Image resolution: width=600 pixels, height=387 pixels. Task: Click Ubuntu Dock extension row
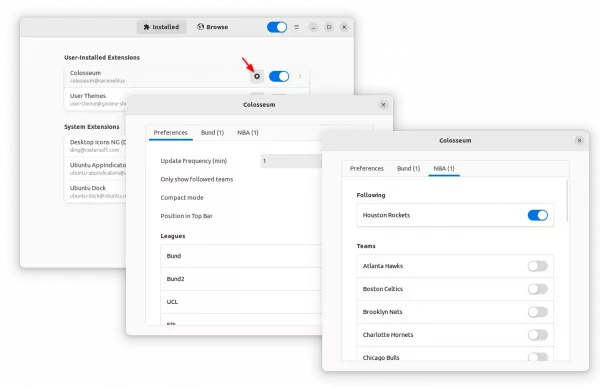pyautogui.click(x=96, y=191)
